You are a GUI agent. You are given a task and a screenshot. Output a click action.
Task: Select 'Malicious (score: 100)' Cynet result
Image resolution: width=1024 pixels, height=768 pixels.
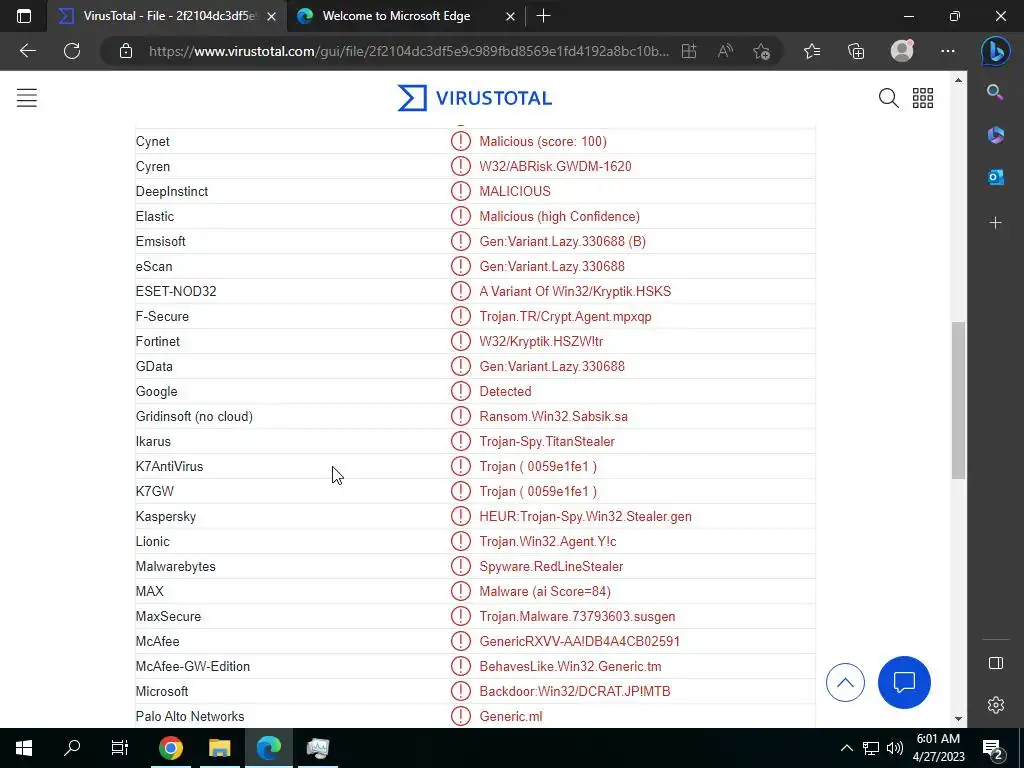543,141
